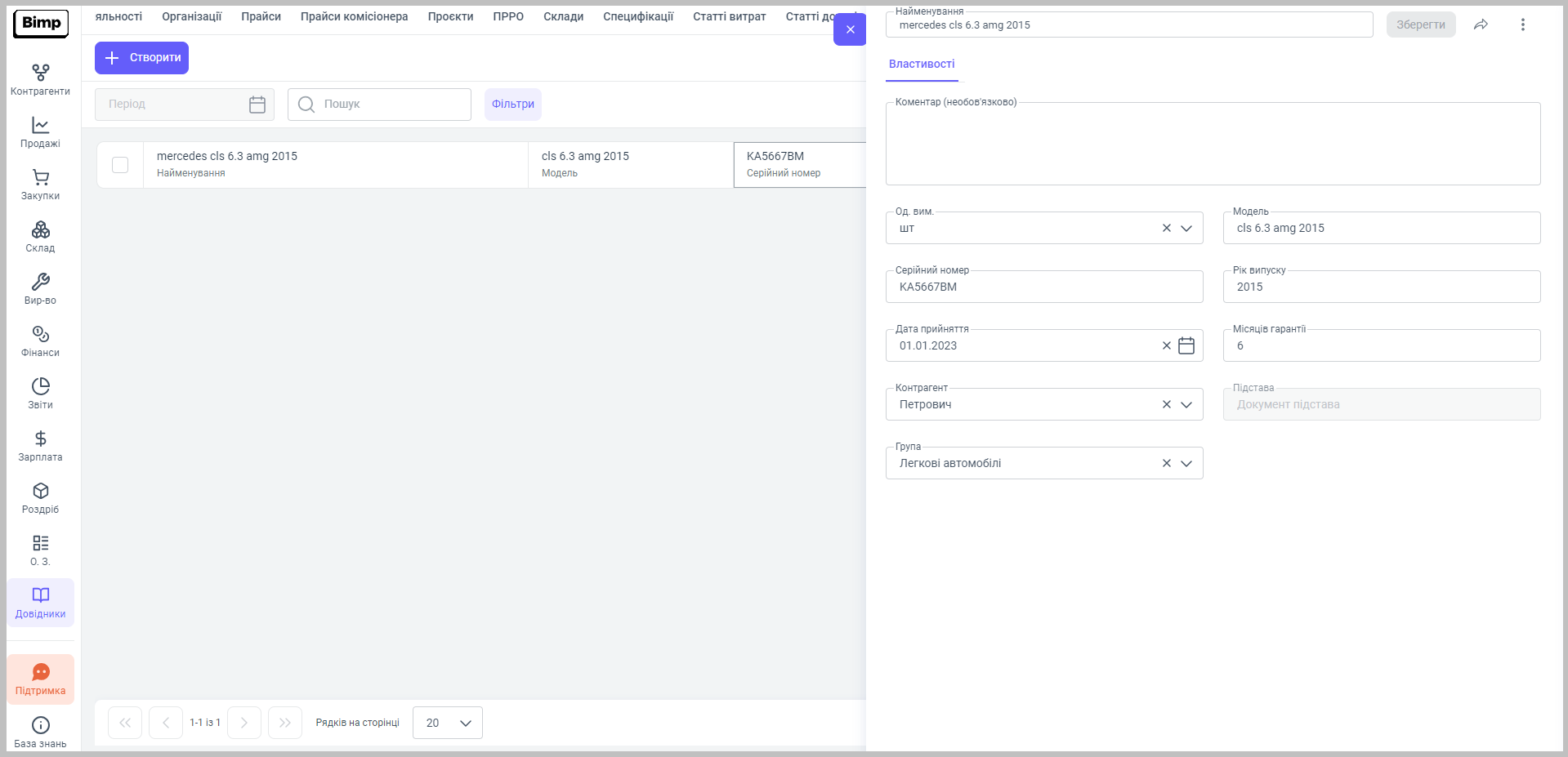Switch to ПРРО tab

pyautogui.click(x=508, y=16)
